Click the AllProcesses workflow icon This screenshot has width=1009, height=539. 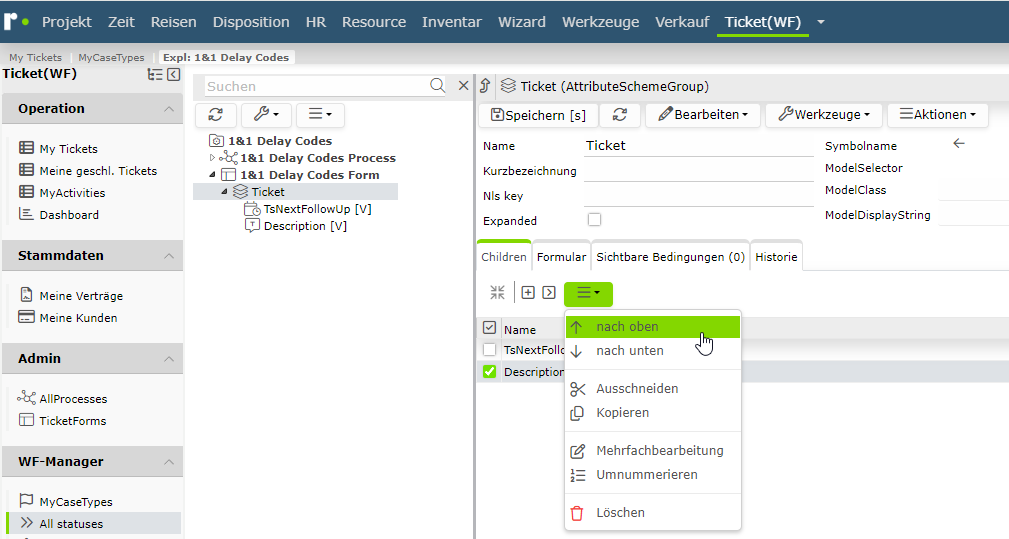(26, 397)
